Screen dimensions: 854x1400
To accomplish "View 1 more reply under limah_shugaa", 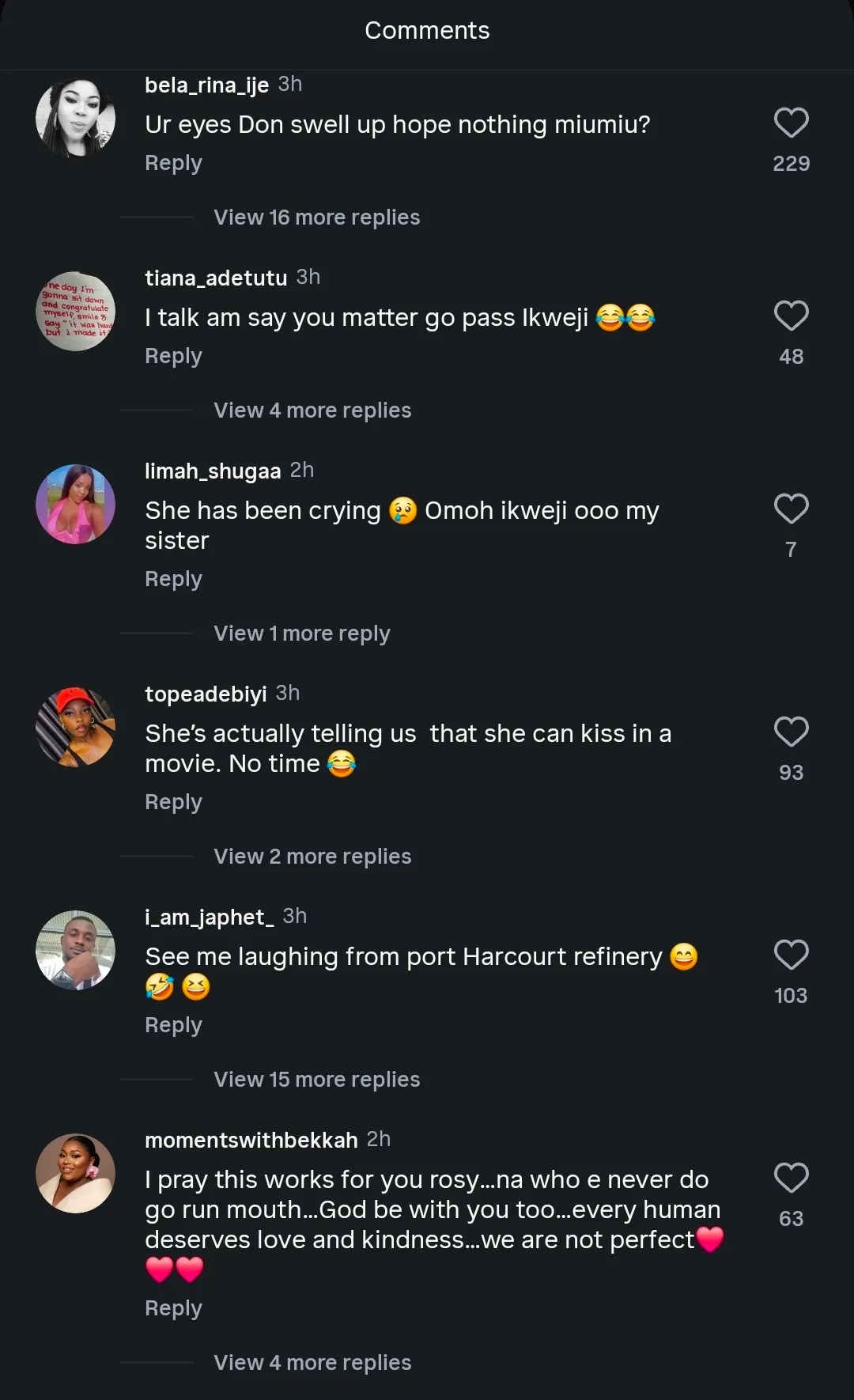I will pos(301,634).
